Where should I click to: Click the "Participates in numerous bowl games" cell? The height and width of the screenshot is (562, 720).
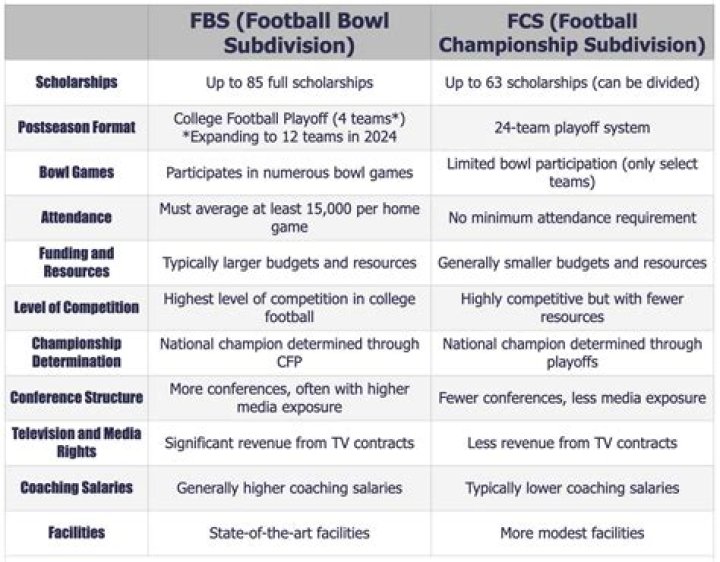(289, 172)
